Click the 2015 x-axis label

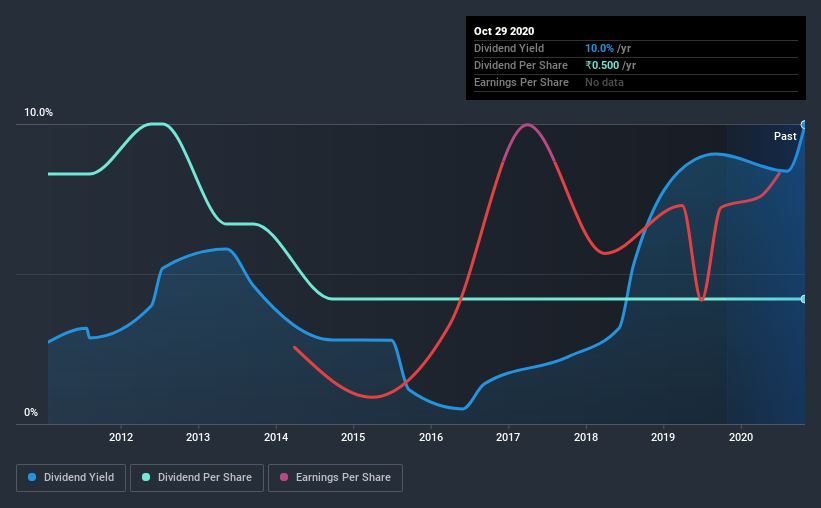353,437
